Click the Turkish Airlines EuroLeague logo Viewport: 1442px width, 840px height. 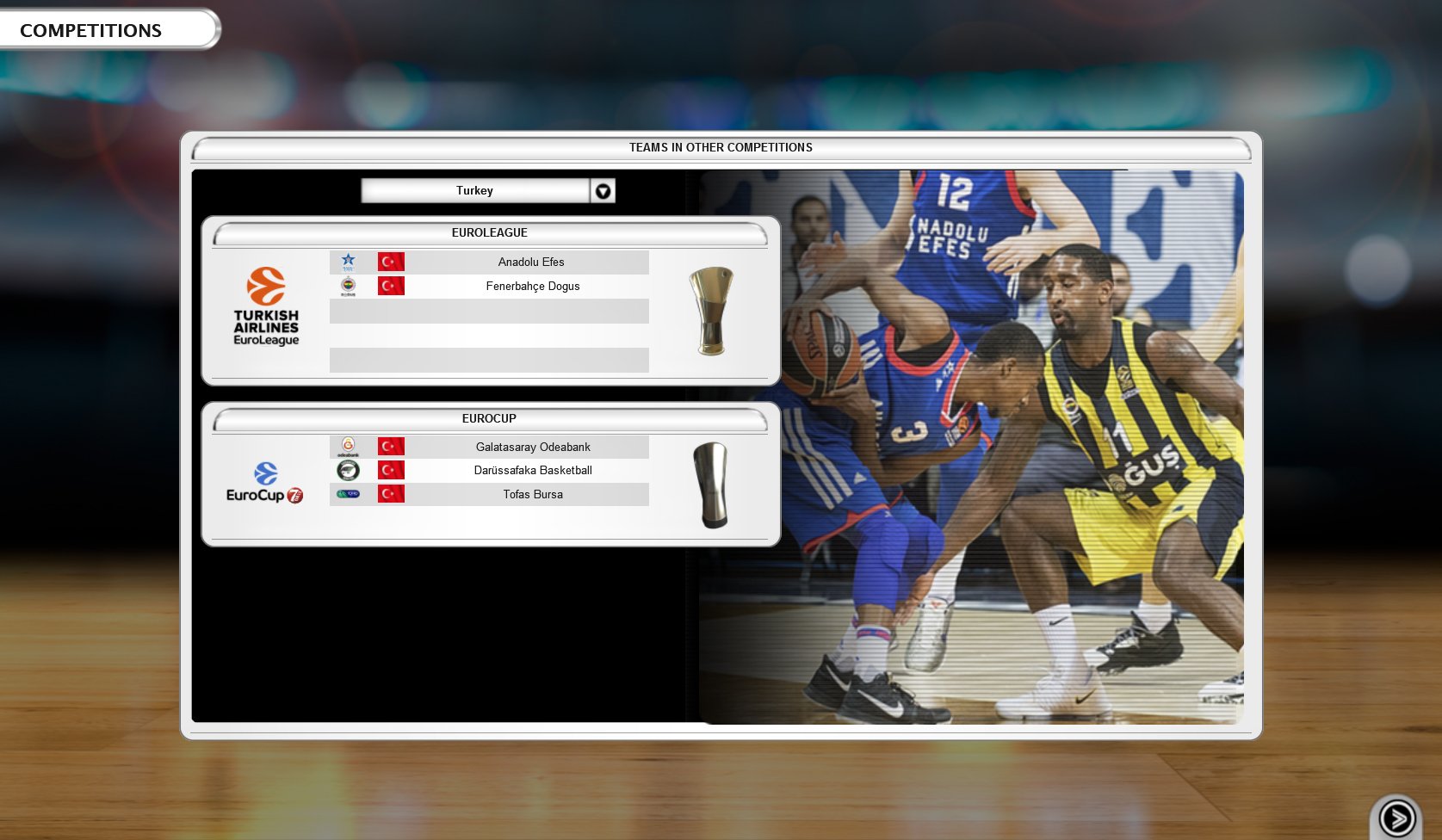click(x=266, y=306)
